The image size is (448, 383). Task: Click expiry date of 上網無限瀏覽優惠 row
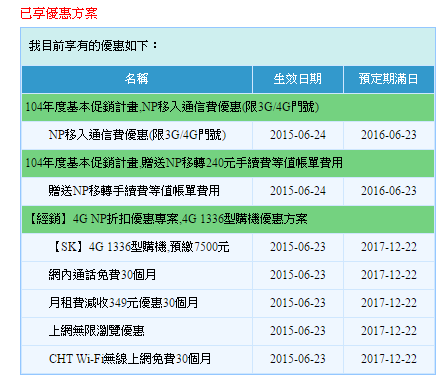pos(389,331)
